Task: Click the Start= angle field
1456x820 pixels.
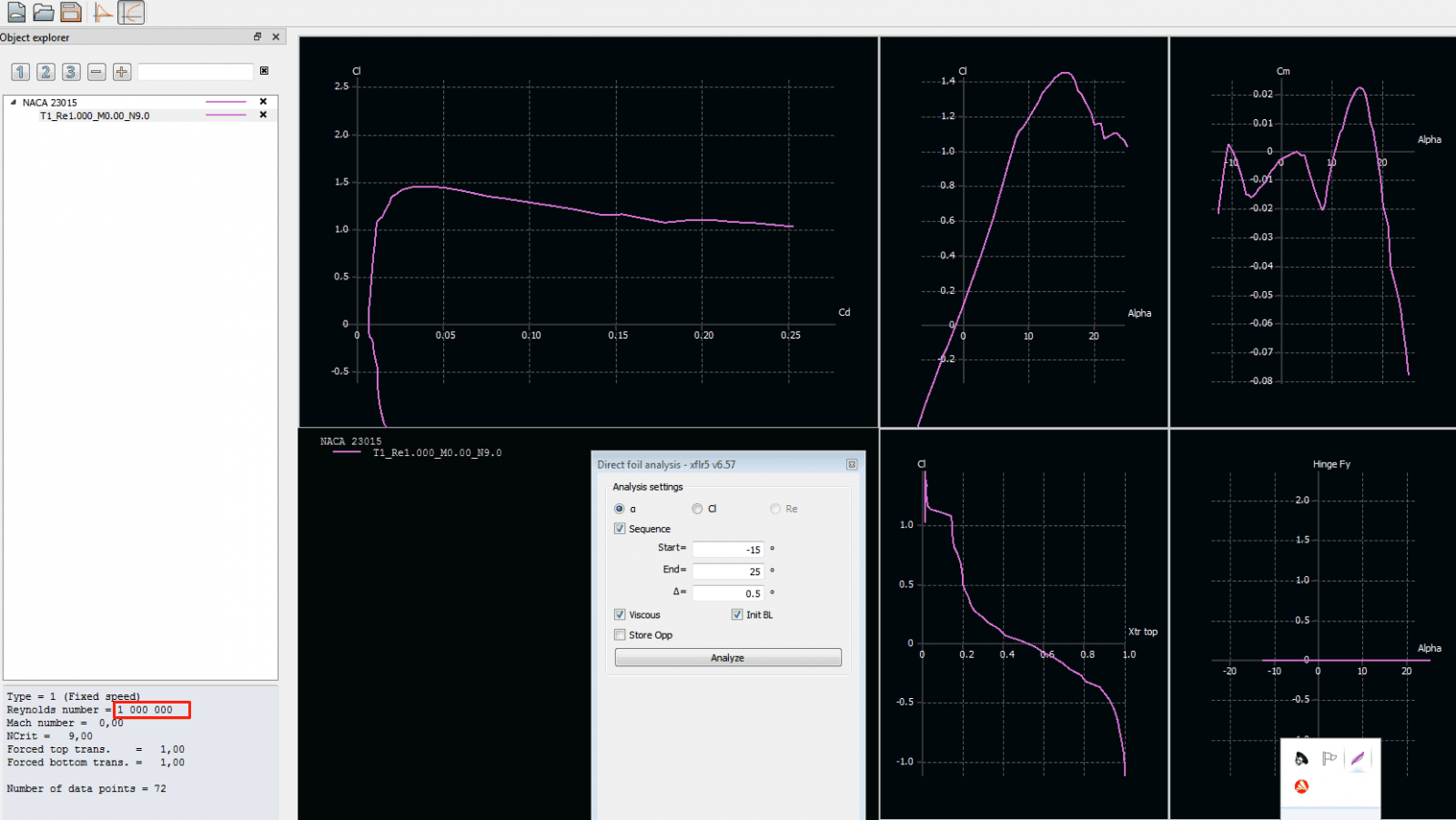Action: pyautogui.click(x=728, y=549)
